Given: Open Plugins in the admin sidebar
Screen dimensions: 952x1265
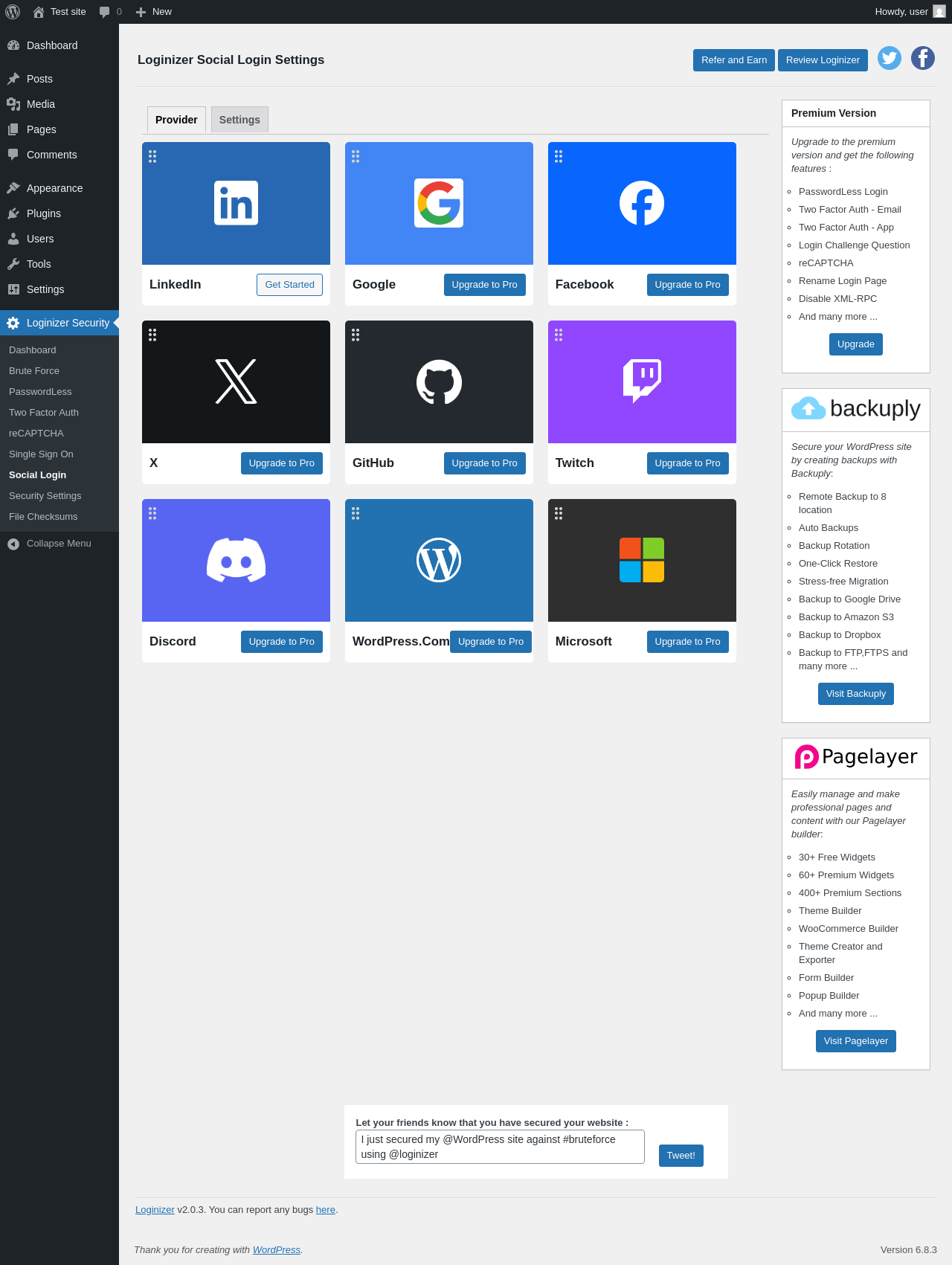Looking at the screenshot, I should pos(59,213).
